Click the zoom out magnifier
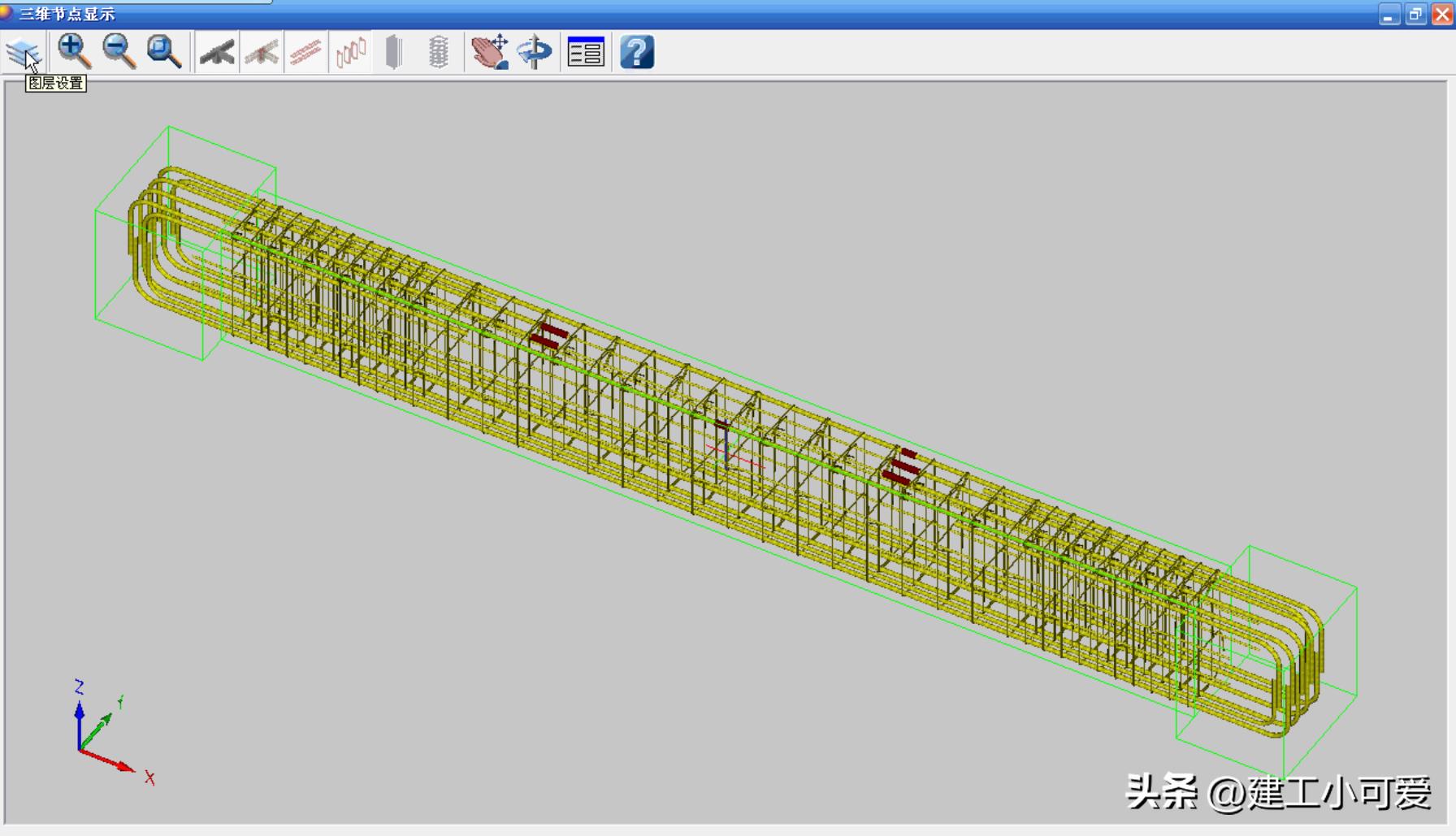 coord(119,52)
